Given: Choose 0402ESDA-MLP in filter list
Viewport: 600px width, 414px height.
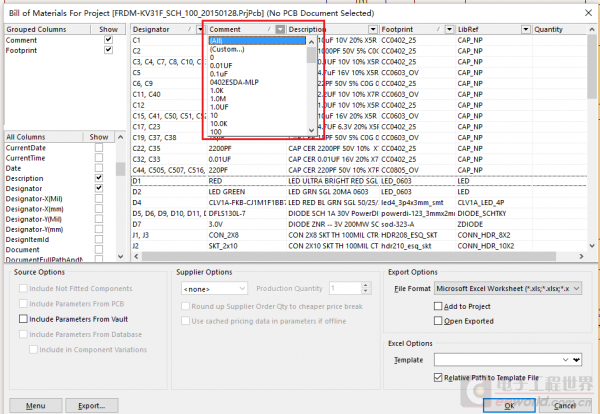Looking at the screenshot, I should (234, 82).
